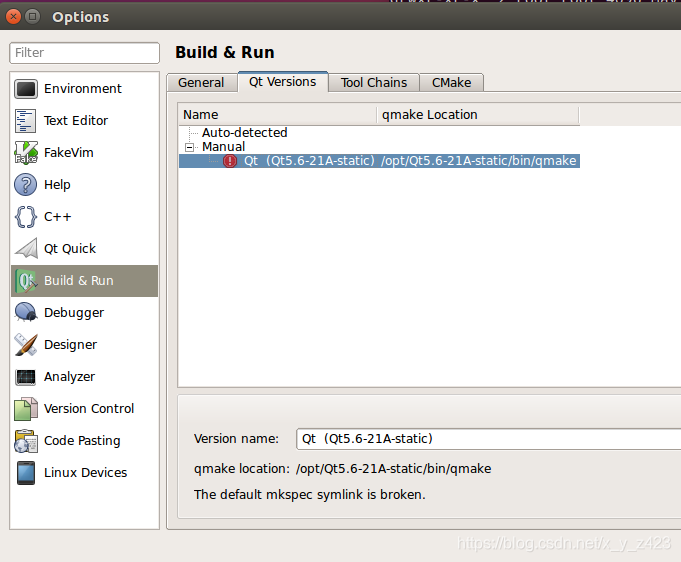Open the Designer category label
Screen dimensions: 681x562
(x=70, y=345)
